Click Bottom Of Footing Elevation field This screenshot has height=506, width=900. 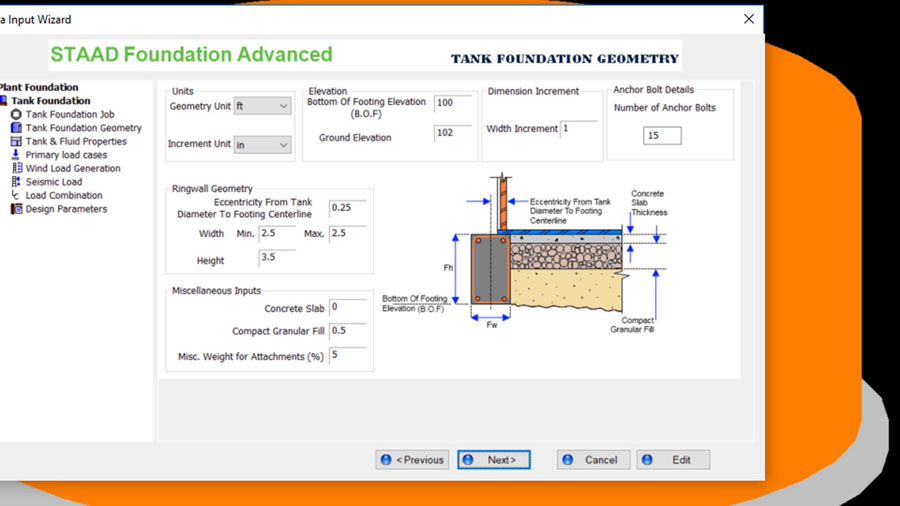coord(452,103)
